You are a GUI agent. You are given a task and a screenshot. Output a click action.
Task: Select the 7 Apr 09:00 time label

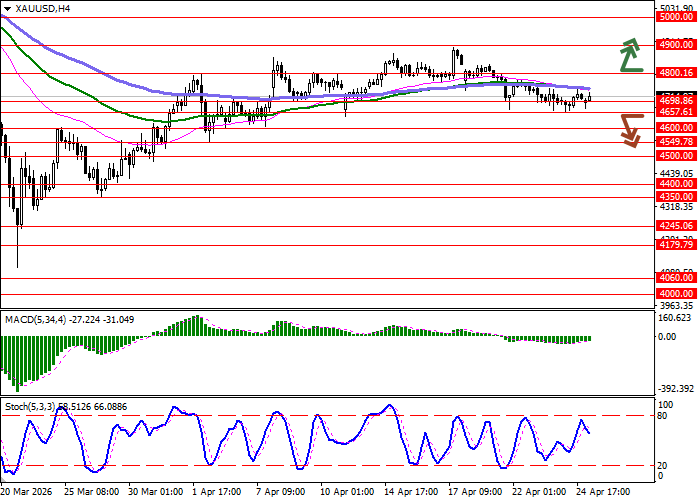279,492
